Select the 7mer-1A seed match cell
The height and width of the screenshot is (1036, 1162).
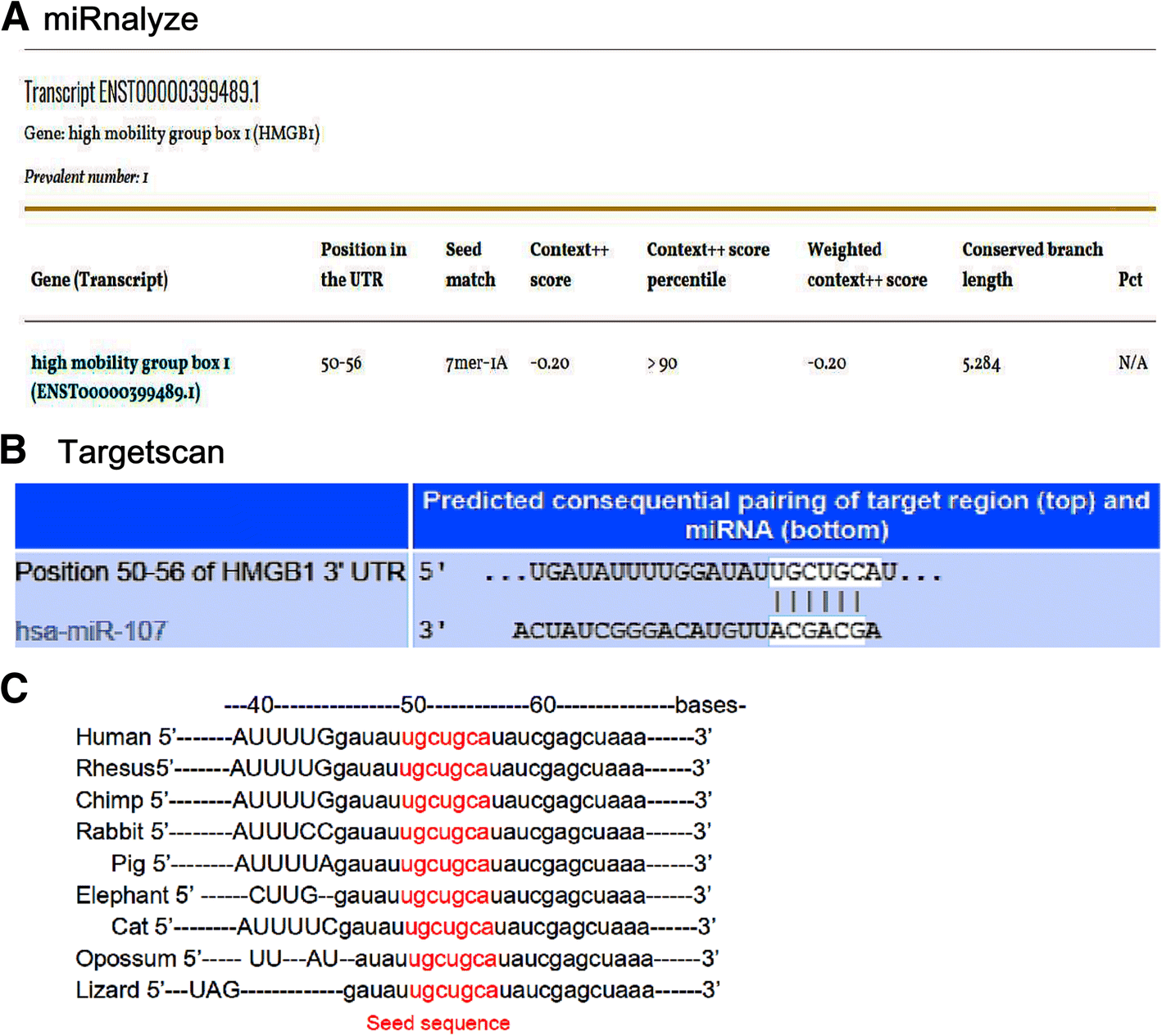(476, 363)
